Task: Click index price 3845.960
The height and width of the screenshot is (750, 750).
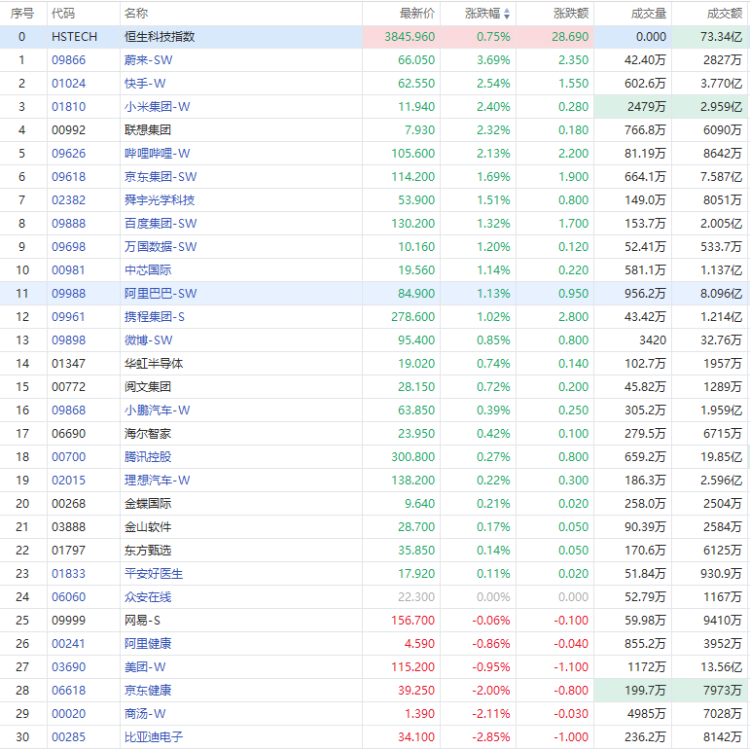Action: (x=409, y=37)
